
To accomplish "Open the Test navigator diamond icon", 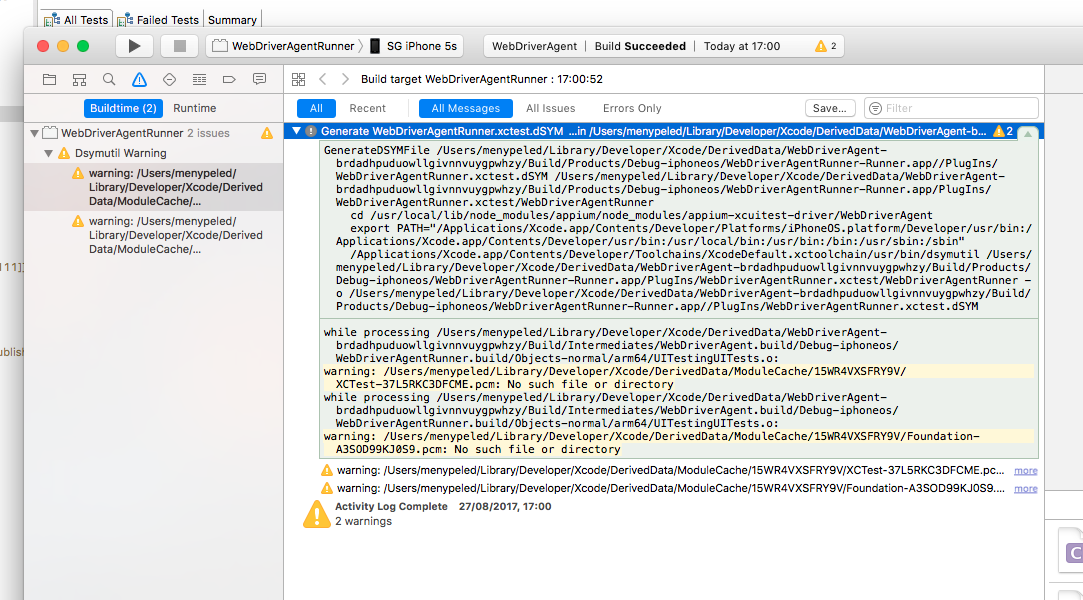I will [x=169, y=79].
